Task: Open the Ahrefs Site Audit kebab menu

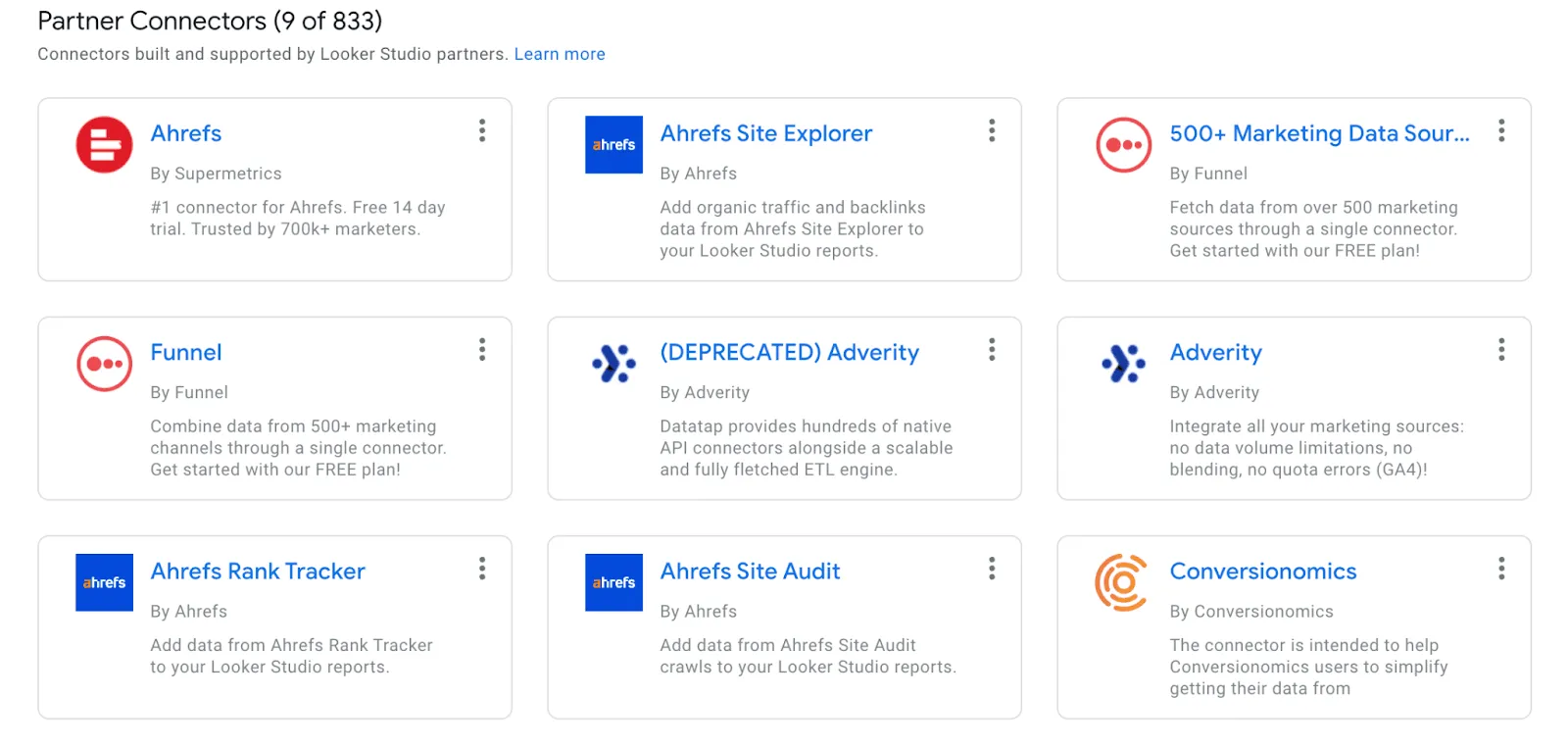Action: point(992,568)
